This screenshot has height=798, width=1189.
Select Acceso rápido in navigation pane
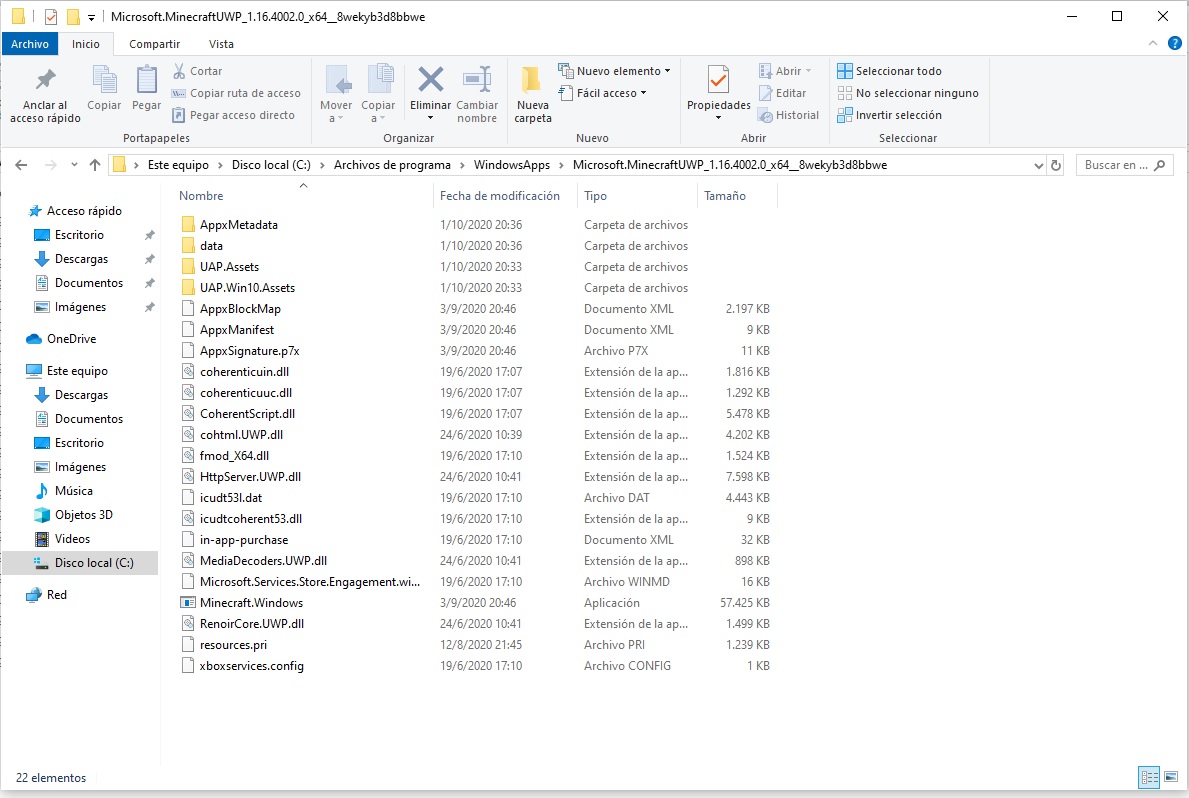click(x=84, y=211)
